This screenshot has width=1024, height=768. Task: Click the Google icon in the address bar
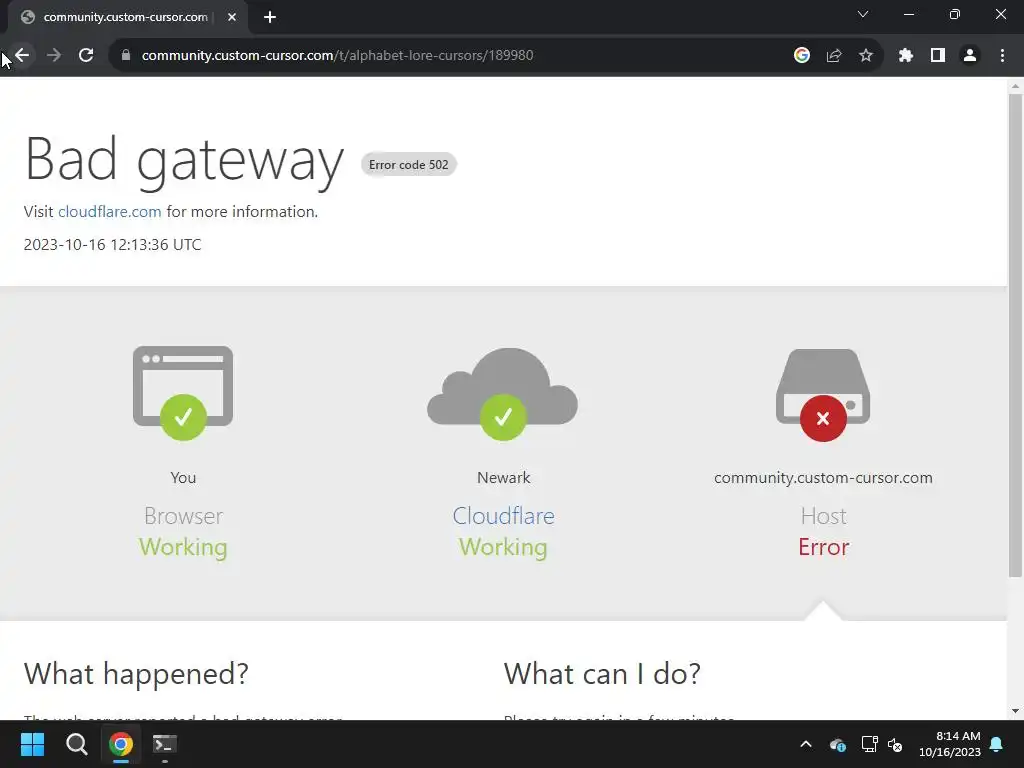point(802,56)
